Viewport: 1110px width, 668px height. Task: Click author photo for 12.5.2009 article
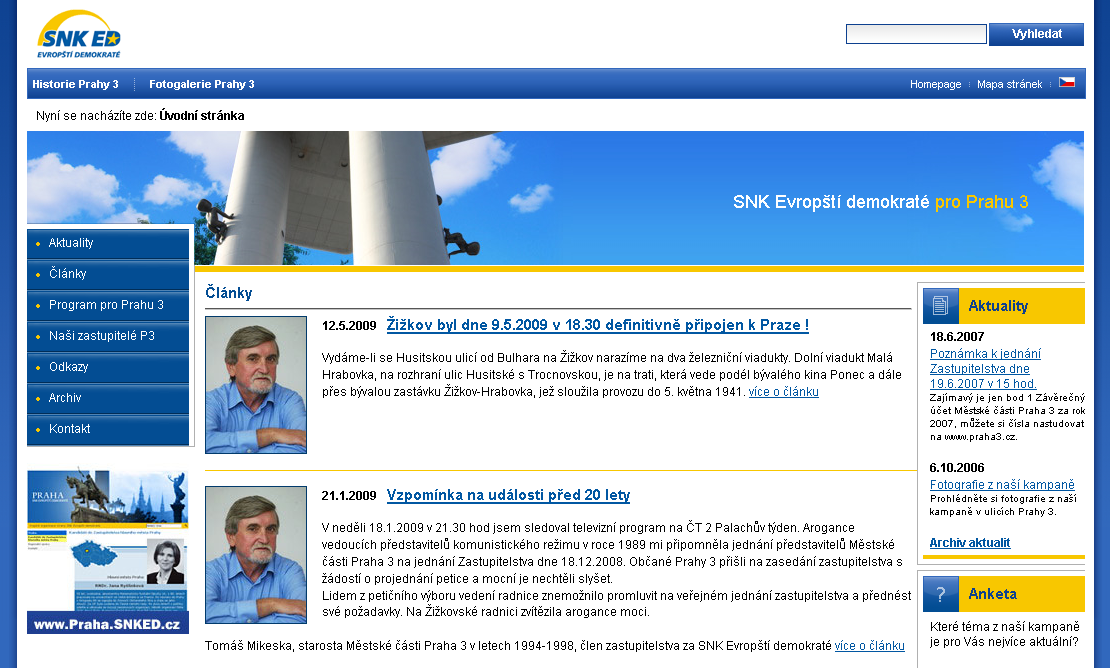(x=256, y=385)
